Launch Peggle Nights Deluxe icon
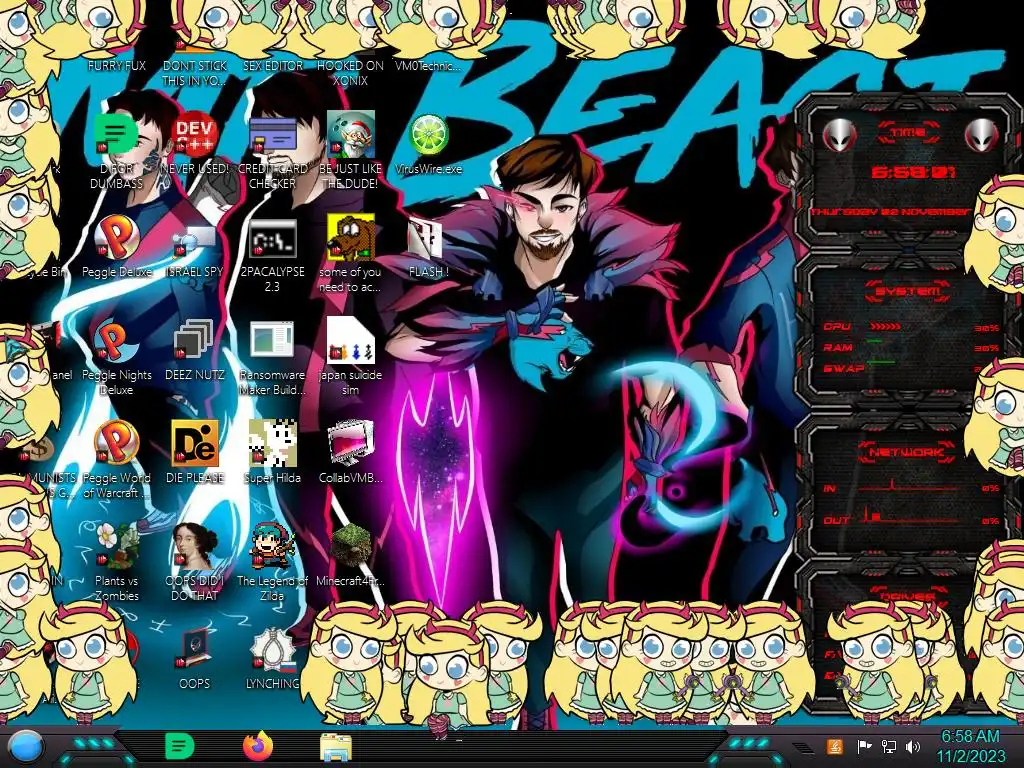The width and height of the screenshot is (1024, 768). 116,341
